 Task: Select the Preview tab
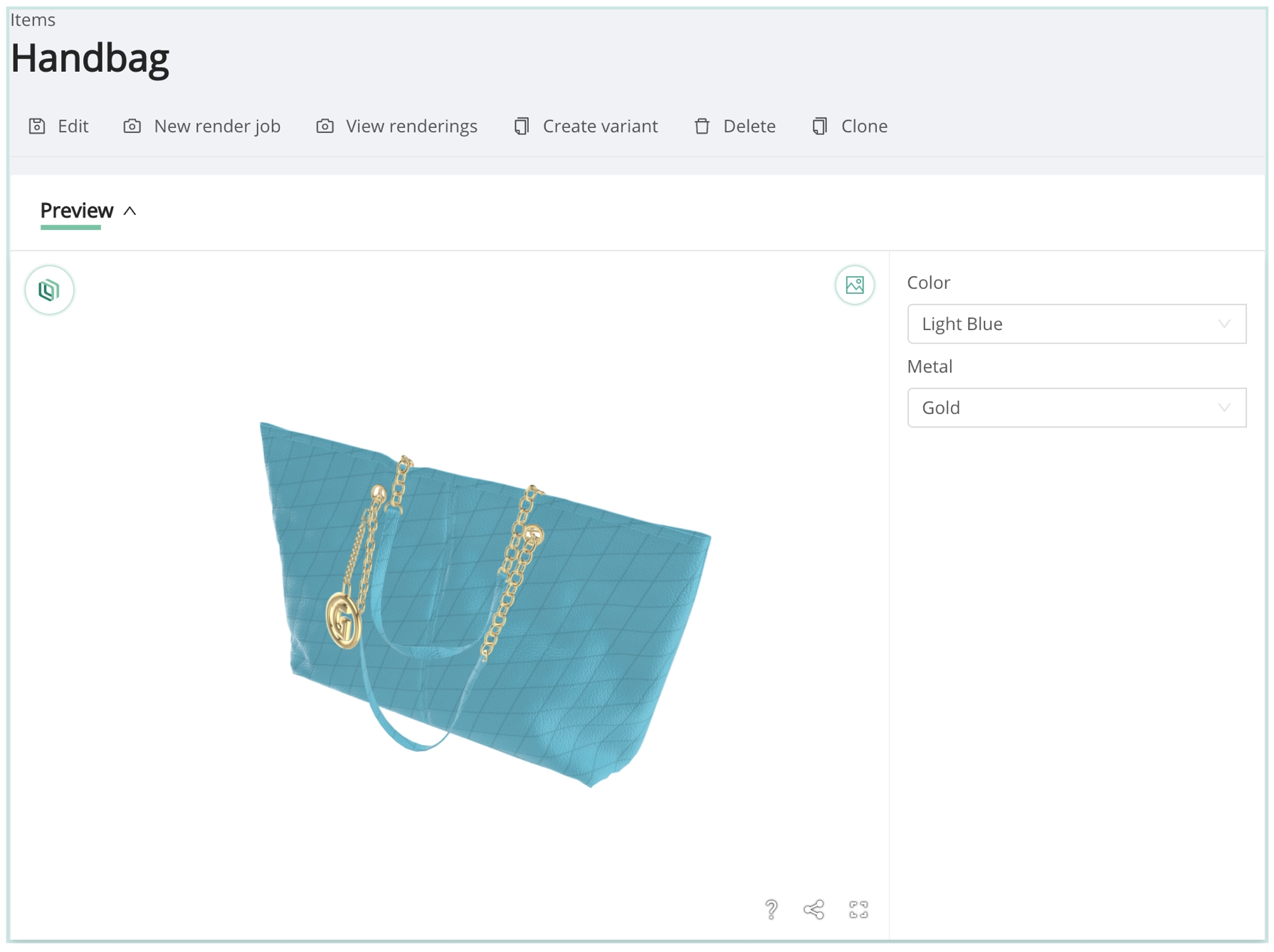[77, 211]
